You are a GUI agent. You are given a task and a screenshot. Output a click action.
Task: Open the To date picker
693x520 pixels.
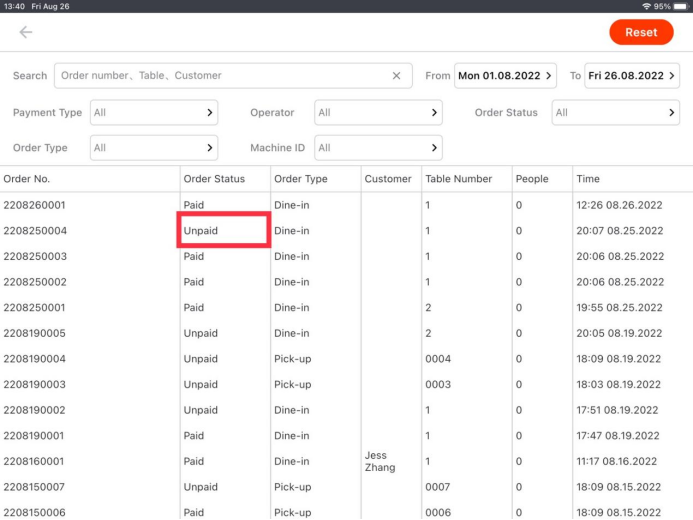click(632, 76)
